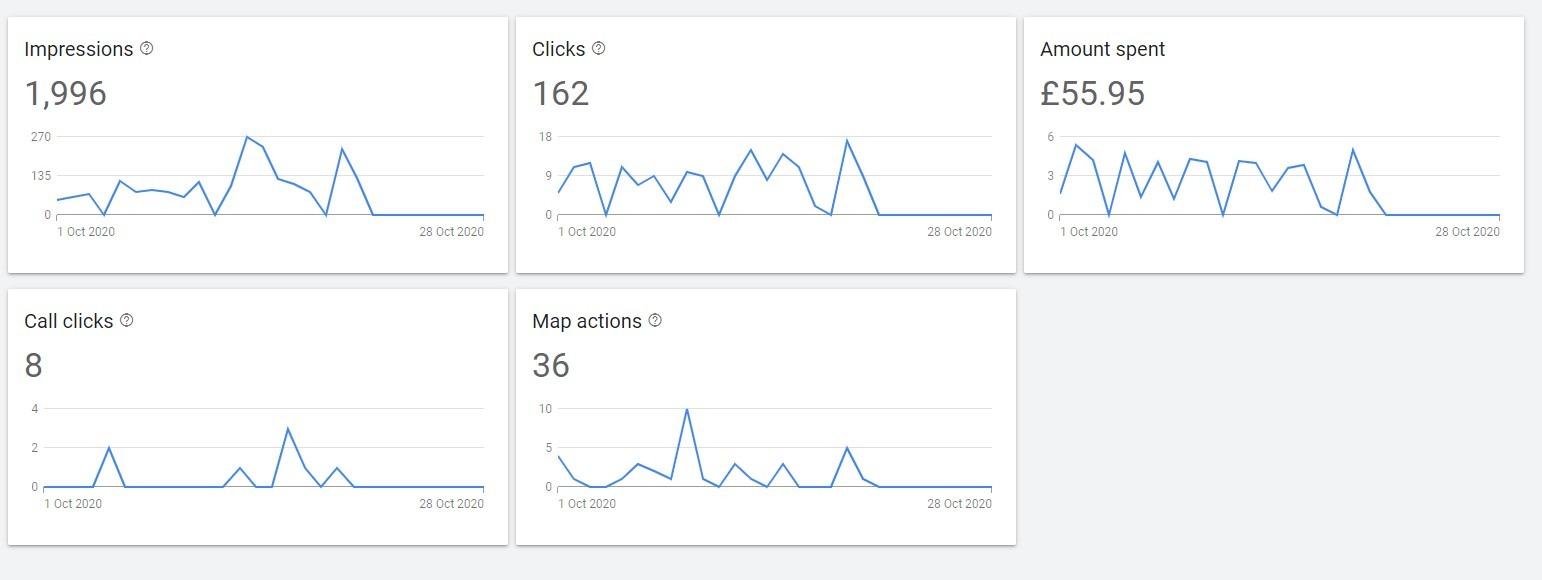Screen dimensions: 1542x580
Task: Open the Map actions help icon
Action: pyautogui.click(x=655, y=320)
